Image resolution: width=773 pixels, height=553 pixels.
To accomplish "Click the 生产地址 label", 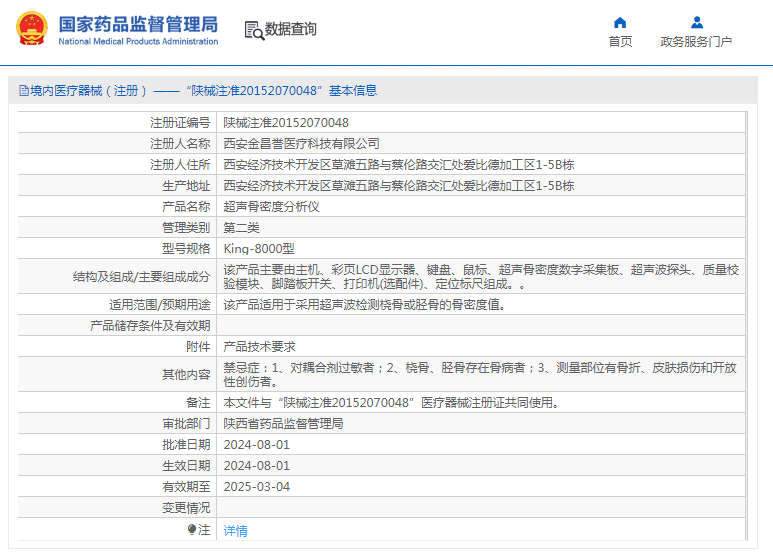I will coord(186,186).
